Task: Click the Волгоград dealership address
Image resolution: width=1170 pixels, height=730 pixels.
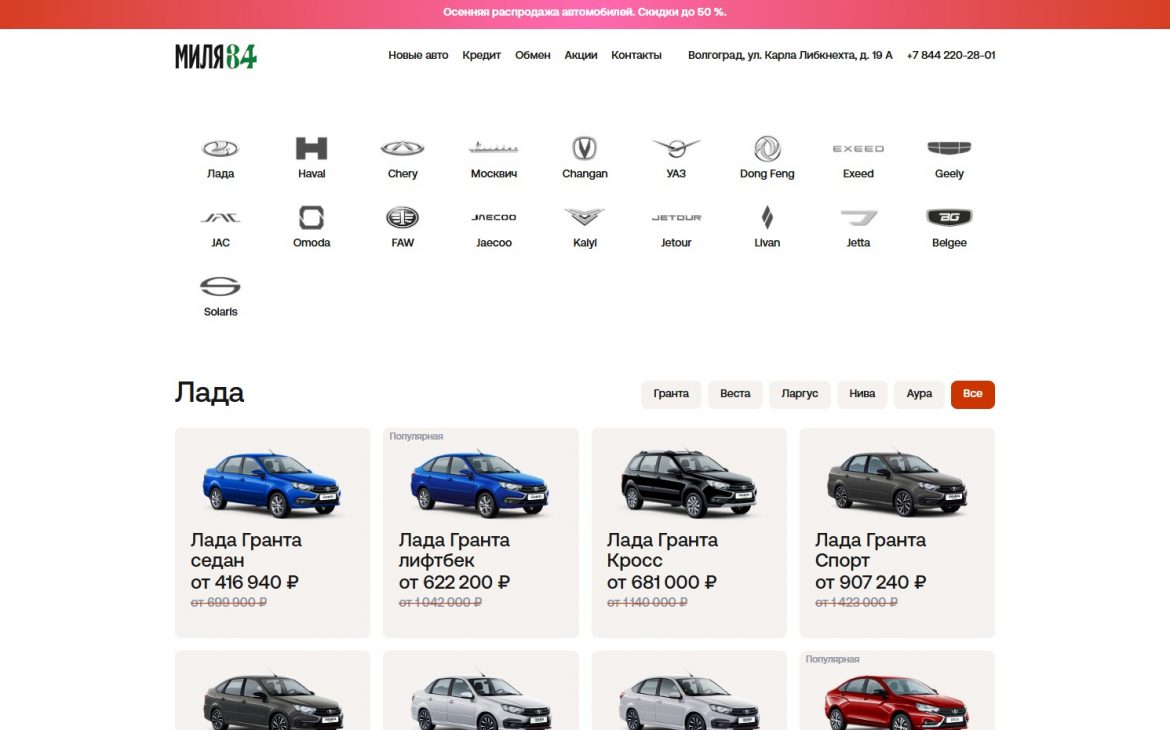Action: 790,55
